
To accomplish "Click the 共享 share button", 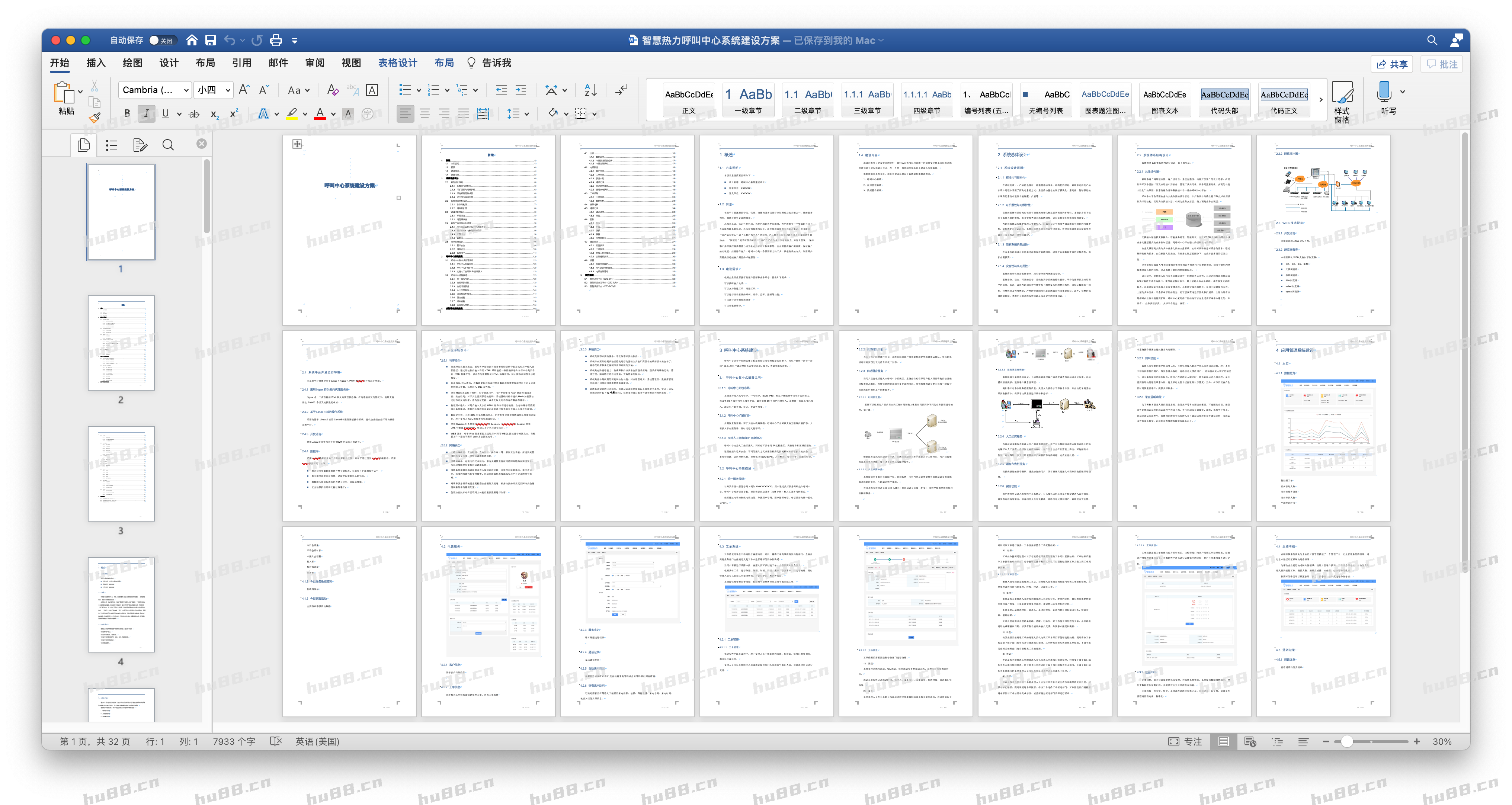I will tap(1392, 64).
